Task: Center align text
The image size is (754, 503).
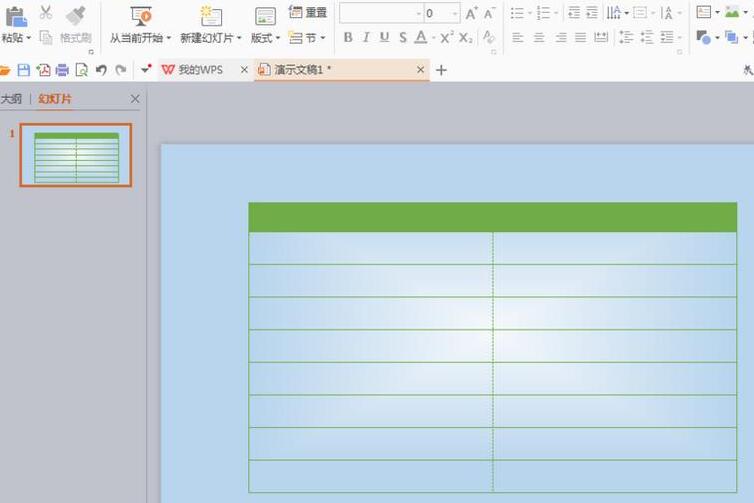Action: pyautogui.click(x=539, y=37)
